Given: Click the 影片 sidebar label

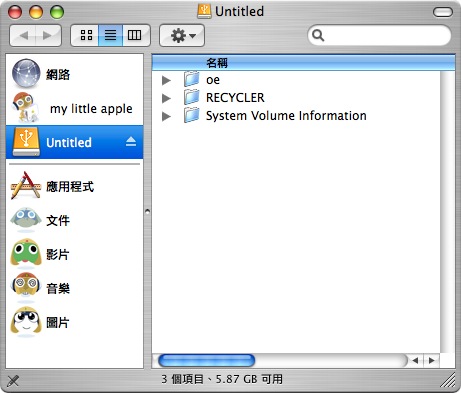Looking at the screenshot, I should 58,254.
